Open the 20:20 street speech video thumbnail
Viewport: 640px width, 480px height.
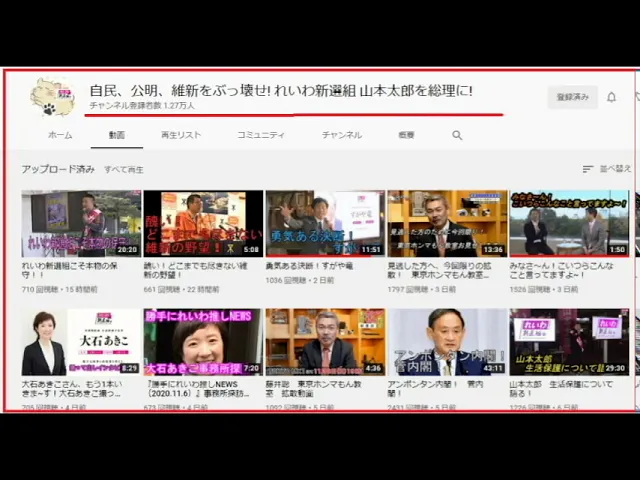[x=81, y=224]
